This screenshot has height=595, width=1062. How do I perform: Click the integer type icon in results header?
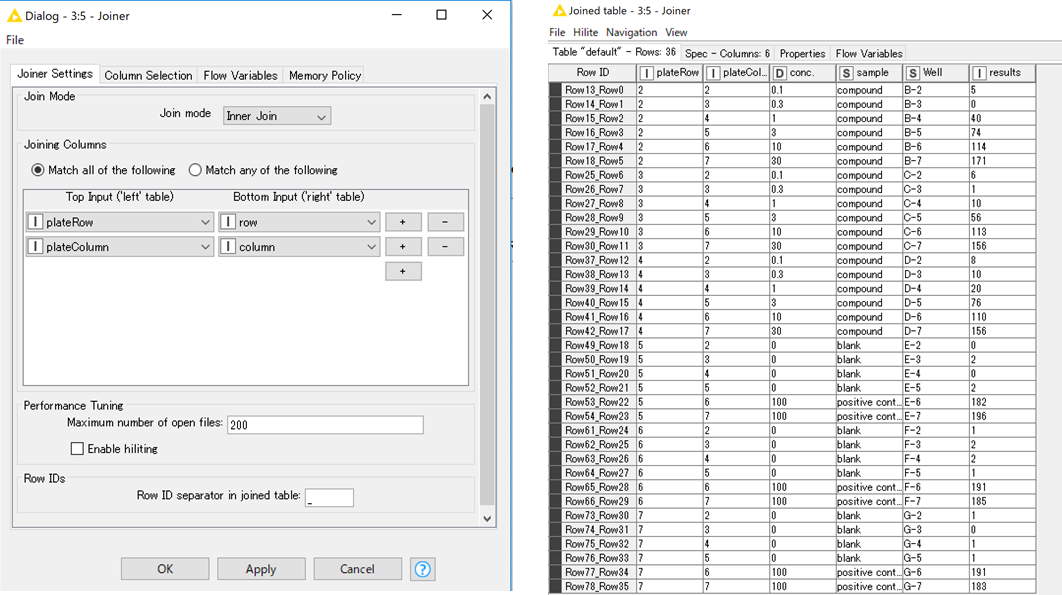tap(979, 73)
